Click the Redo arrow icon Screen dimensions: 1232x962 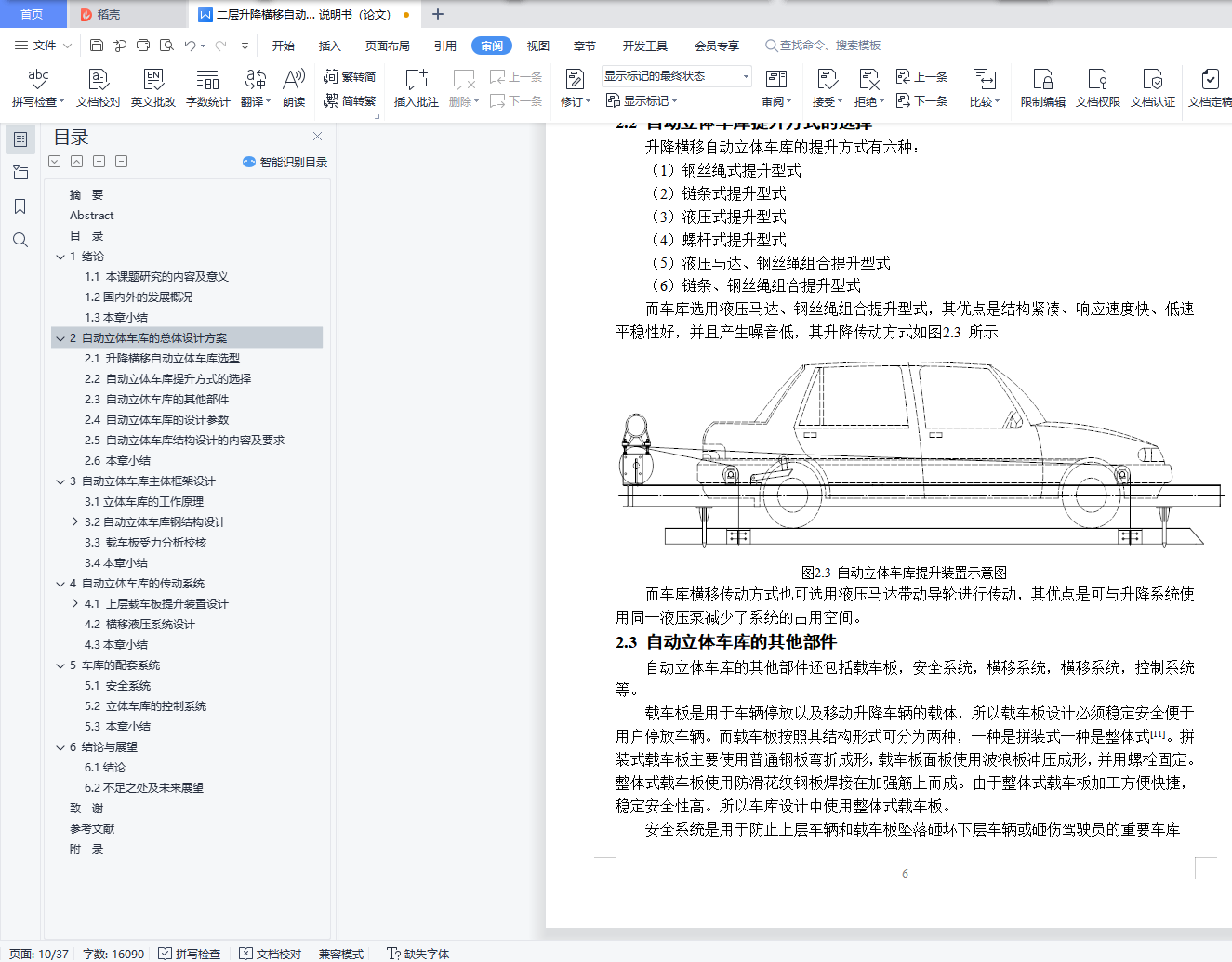pos(220,45)
